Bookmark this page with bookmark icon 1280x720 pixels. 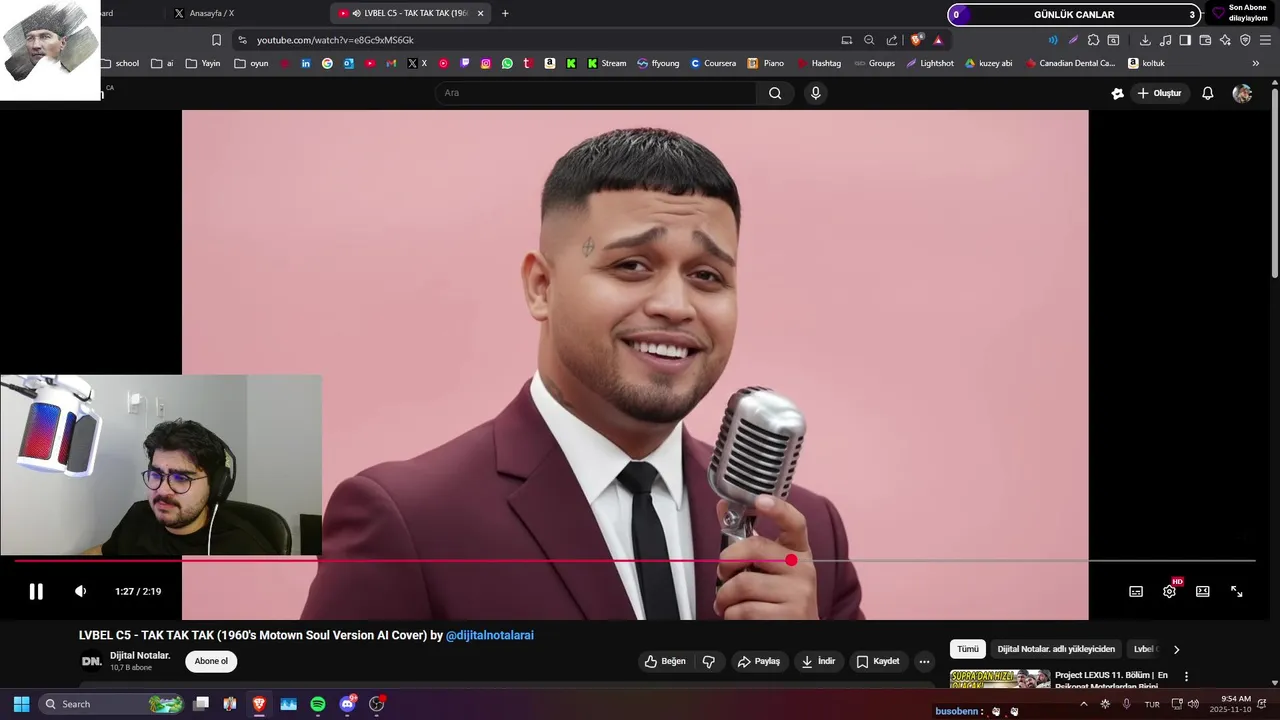(x=216, y=40)
